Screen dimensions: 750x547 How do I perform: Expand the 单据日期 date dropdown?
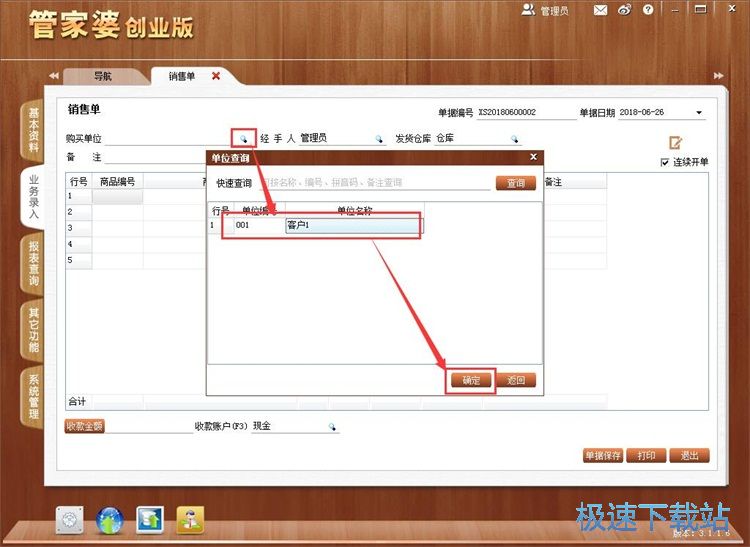699,113
